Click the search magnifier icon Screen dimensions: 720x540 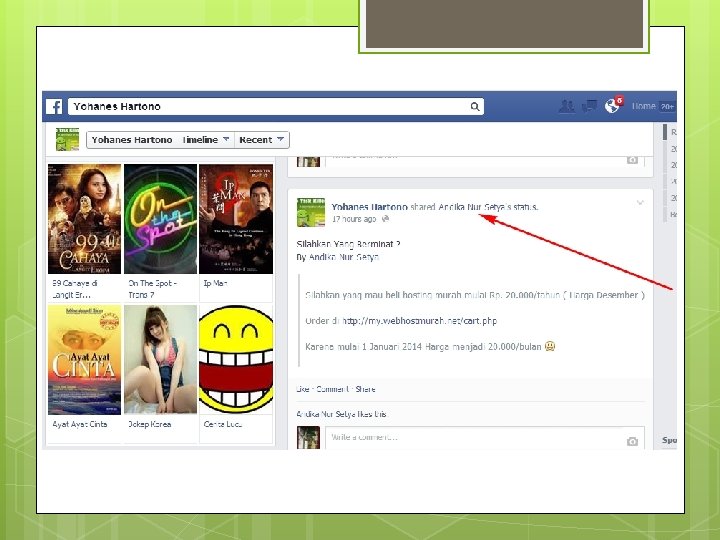click(475, 107)
